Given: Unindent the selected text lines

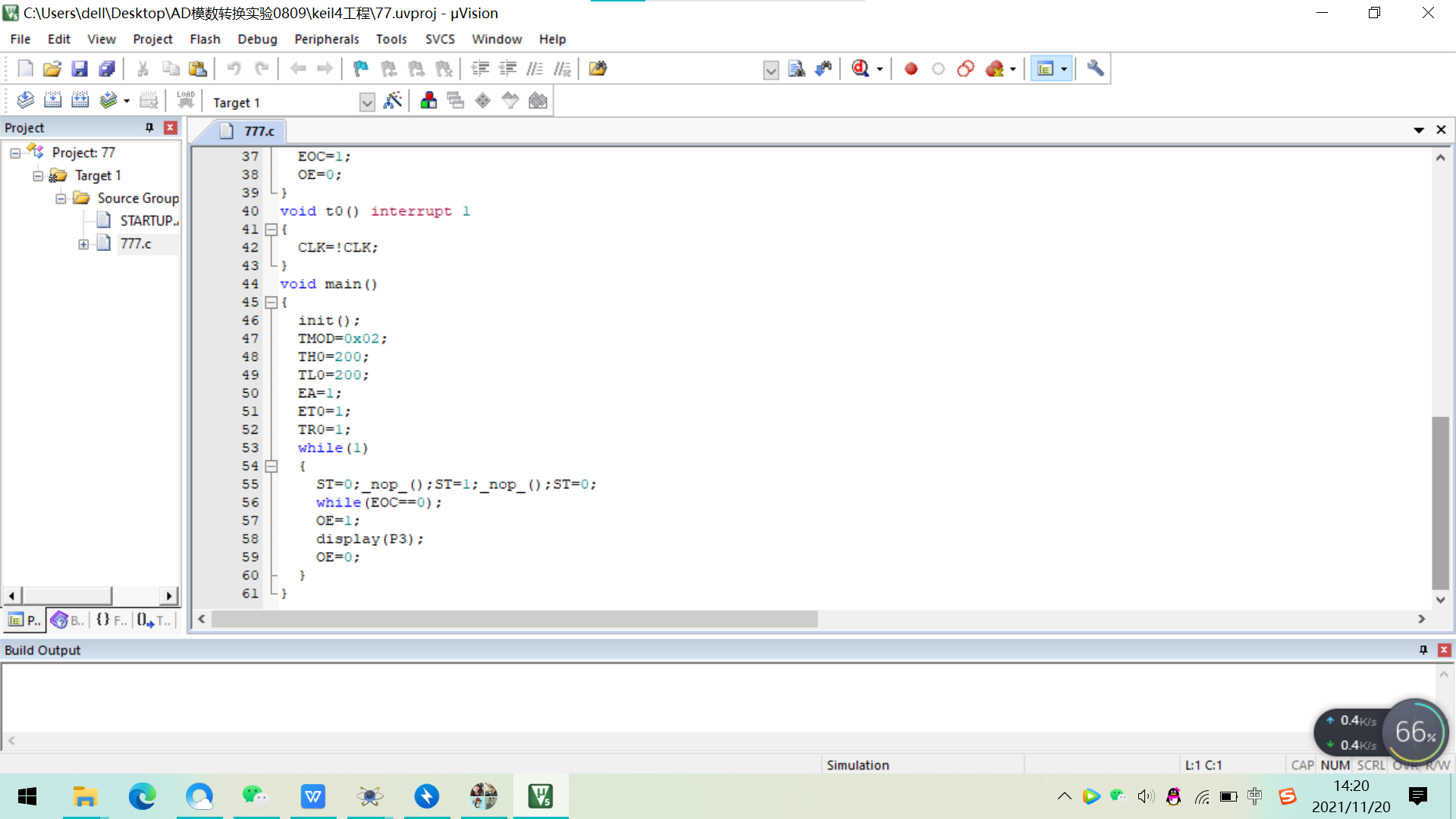Looking at the screenshot, I should click(507, 69).
